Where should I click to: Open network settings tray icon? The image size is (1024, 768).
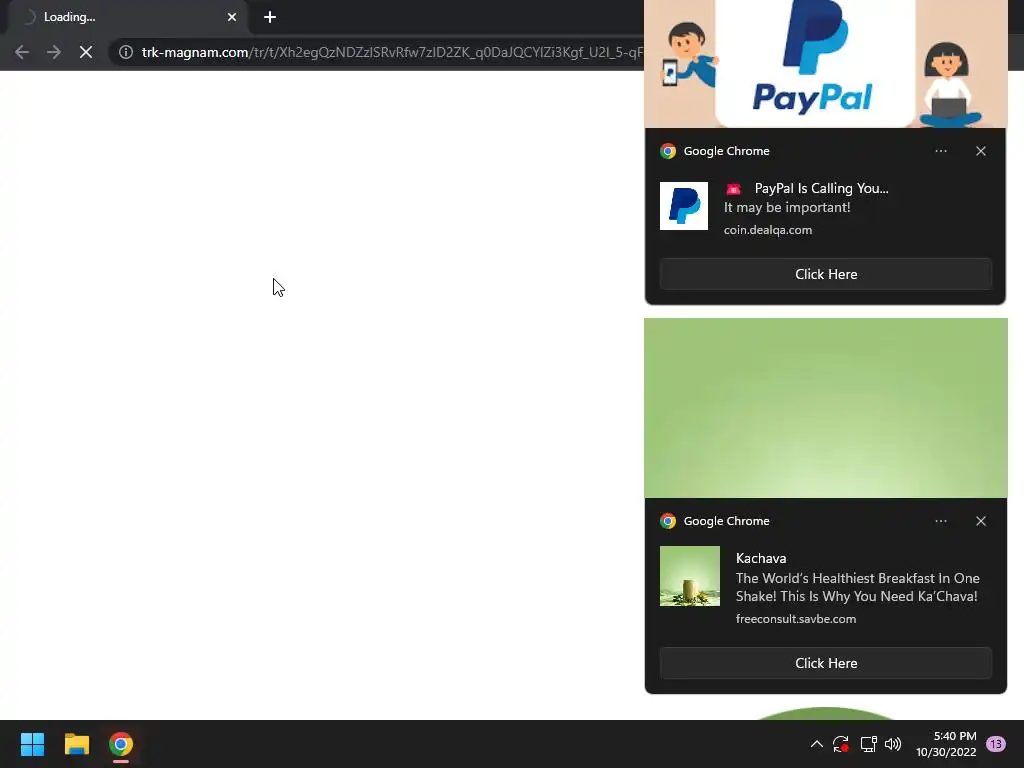(x=868, y=744)
